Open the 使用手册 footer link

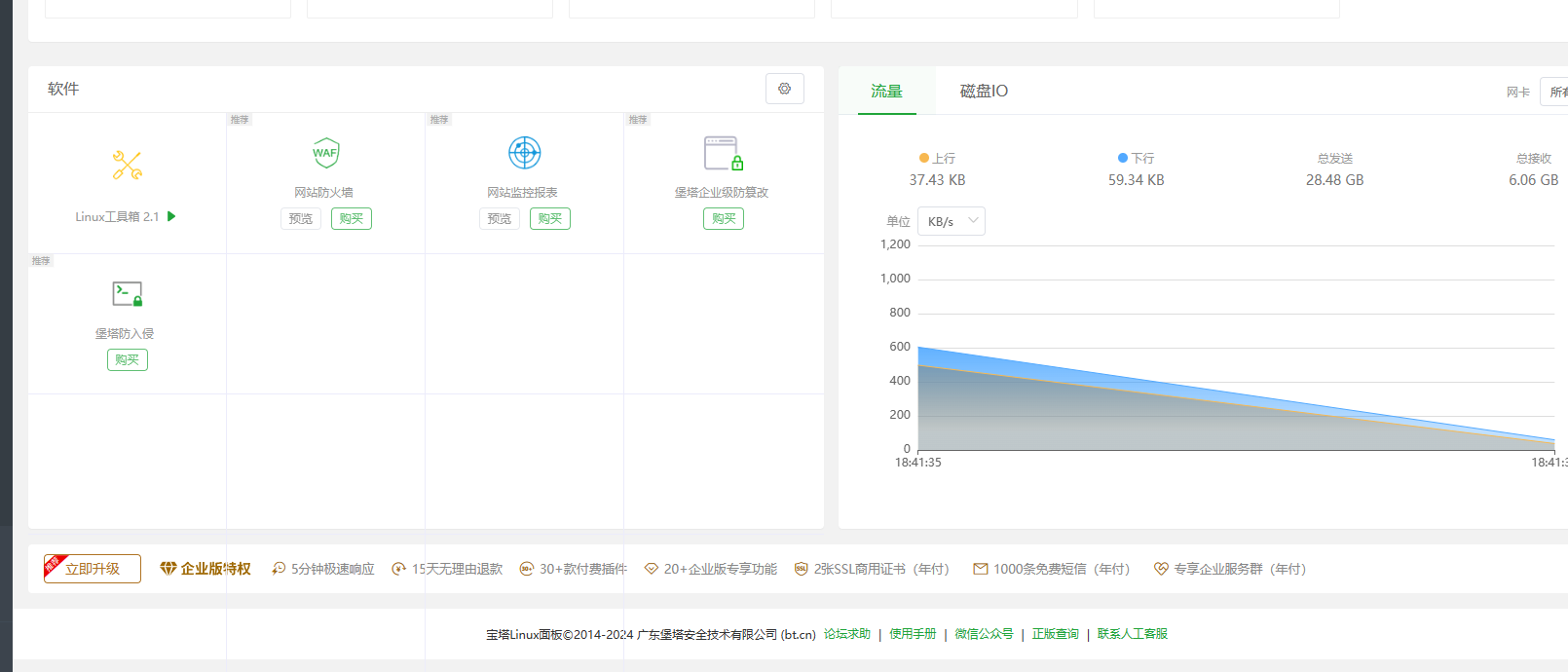click(x=913, y=634)
